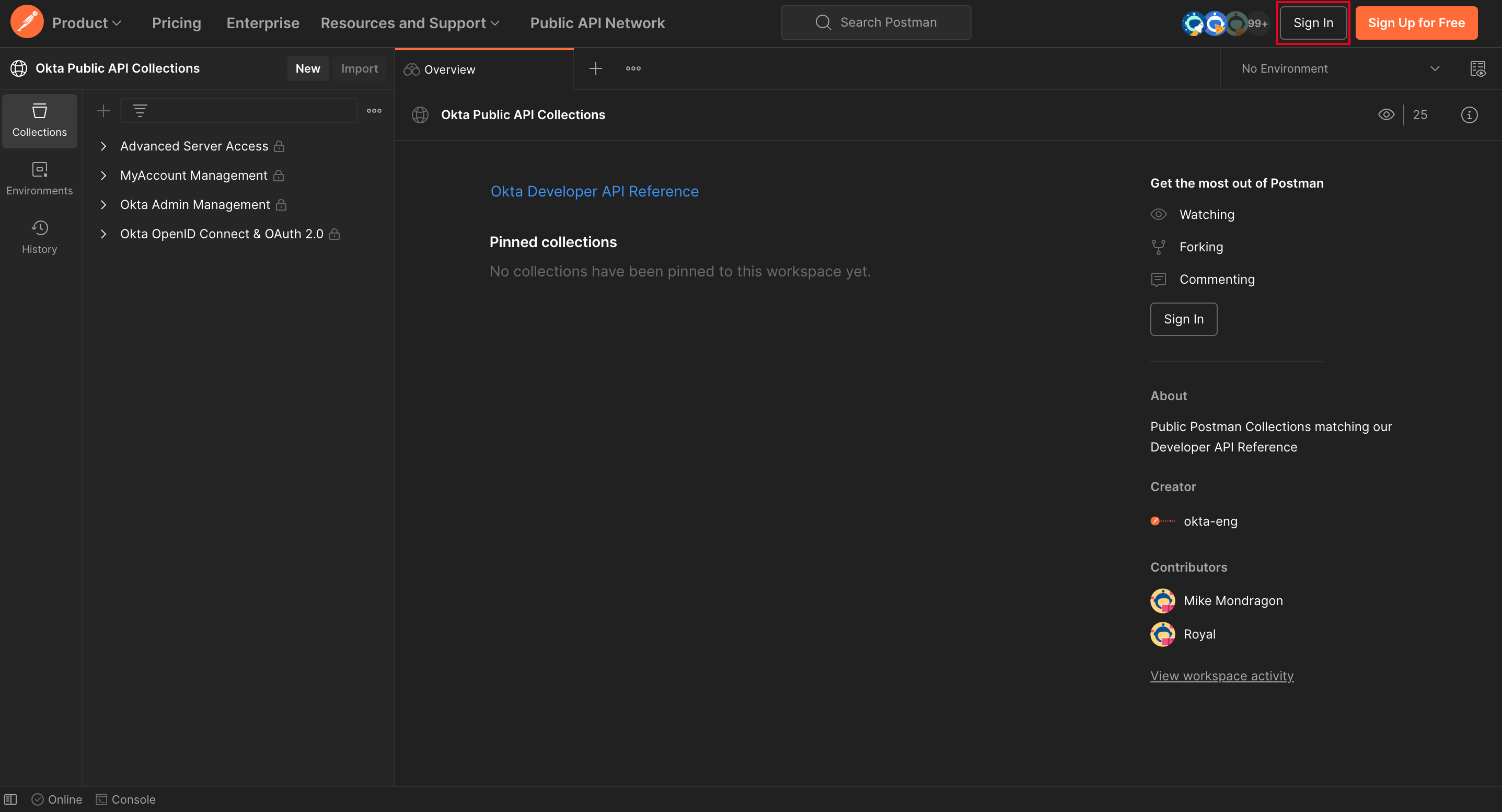Click the Search Postman field
Viewport: 1502px width, 812px height.
pos(876,22)
